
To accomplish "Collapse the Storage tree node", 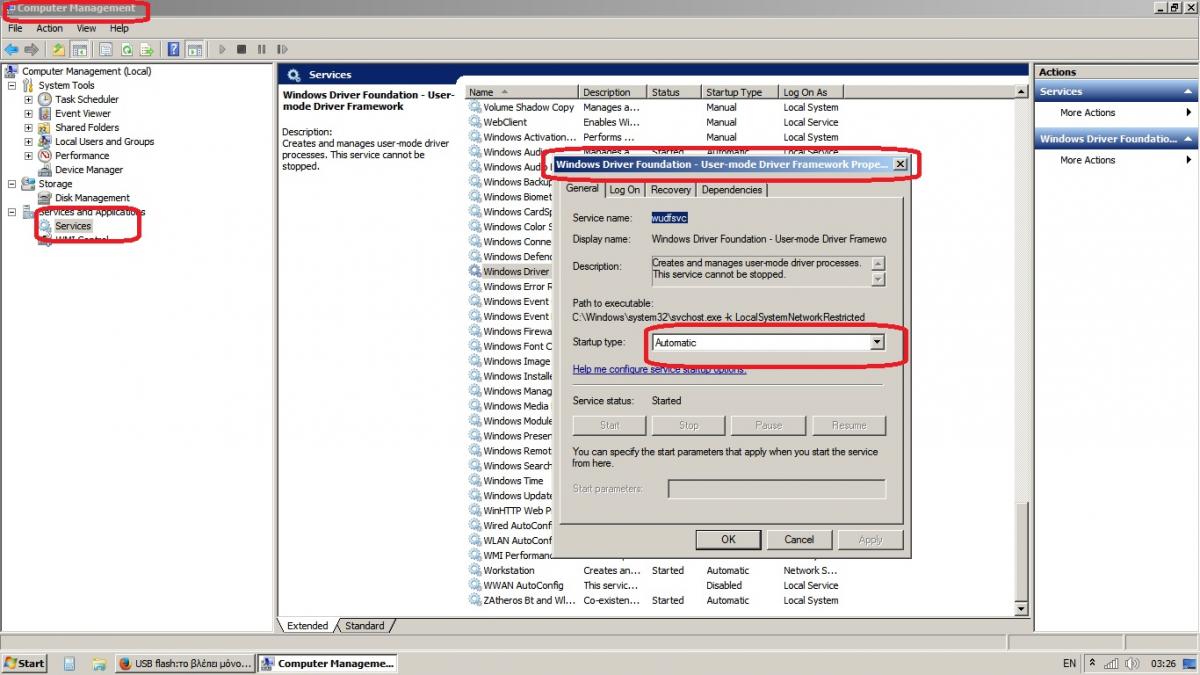I will 12,183.
